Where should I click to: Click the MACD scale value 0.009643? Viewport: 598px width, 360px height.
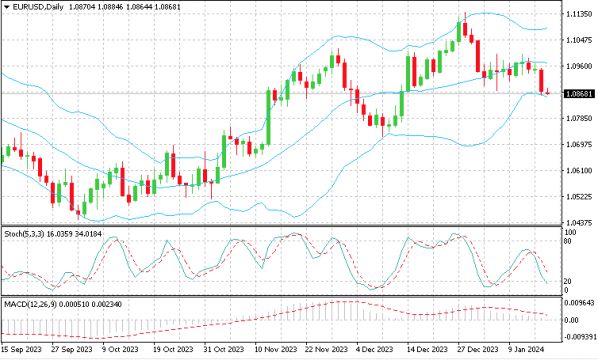point(579,302)
